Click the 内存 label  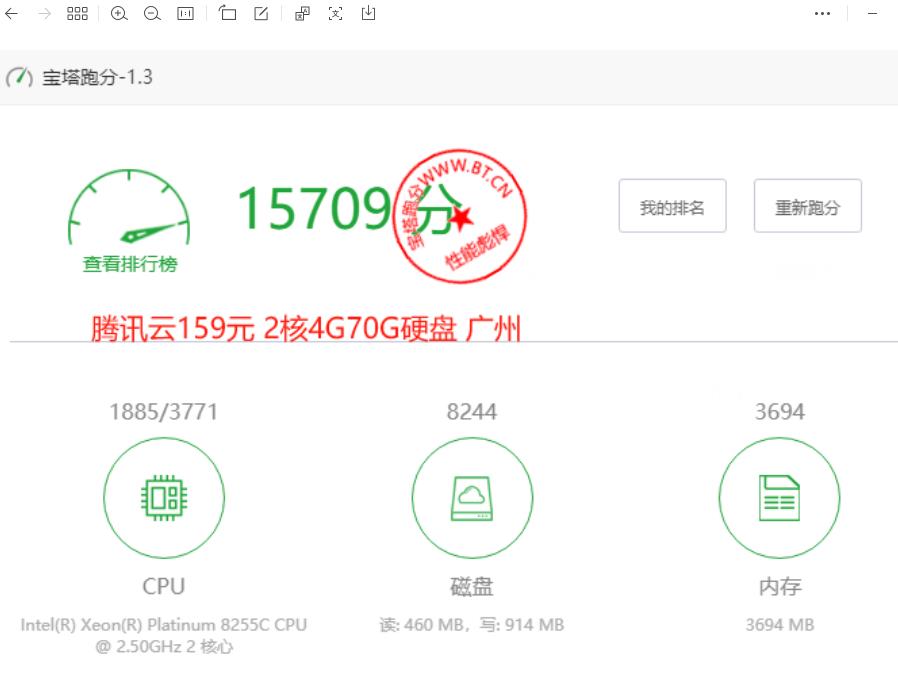(x=780, y=586)
